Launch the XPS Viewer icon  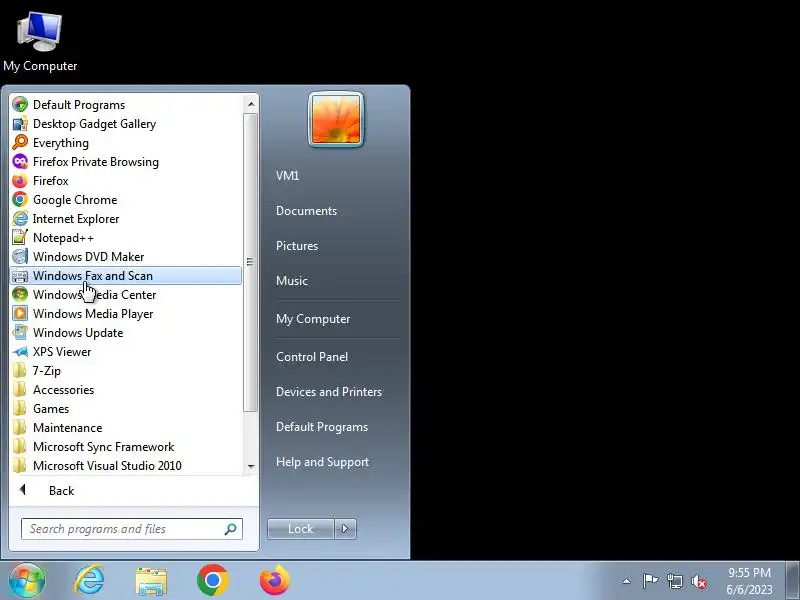click(20, 352)
